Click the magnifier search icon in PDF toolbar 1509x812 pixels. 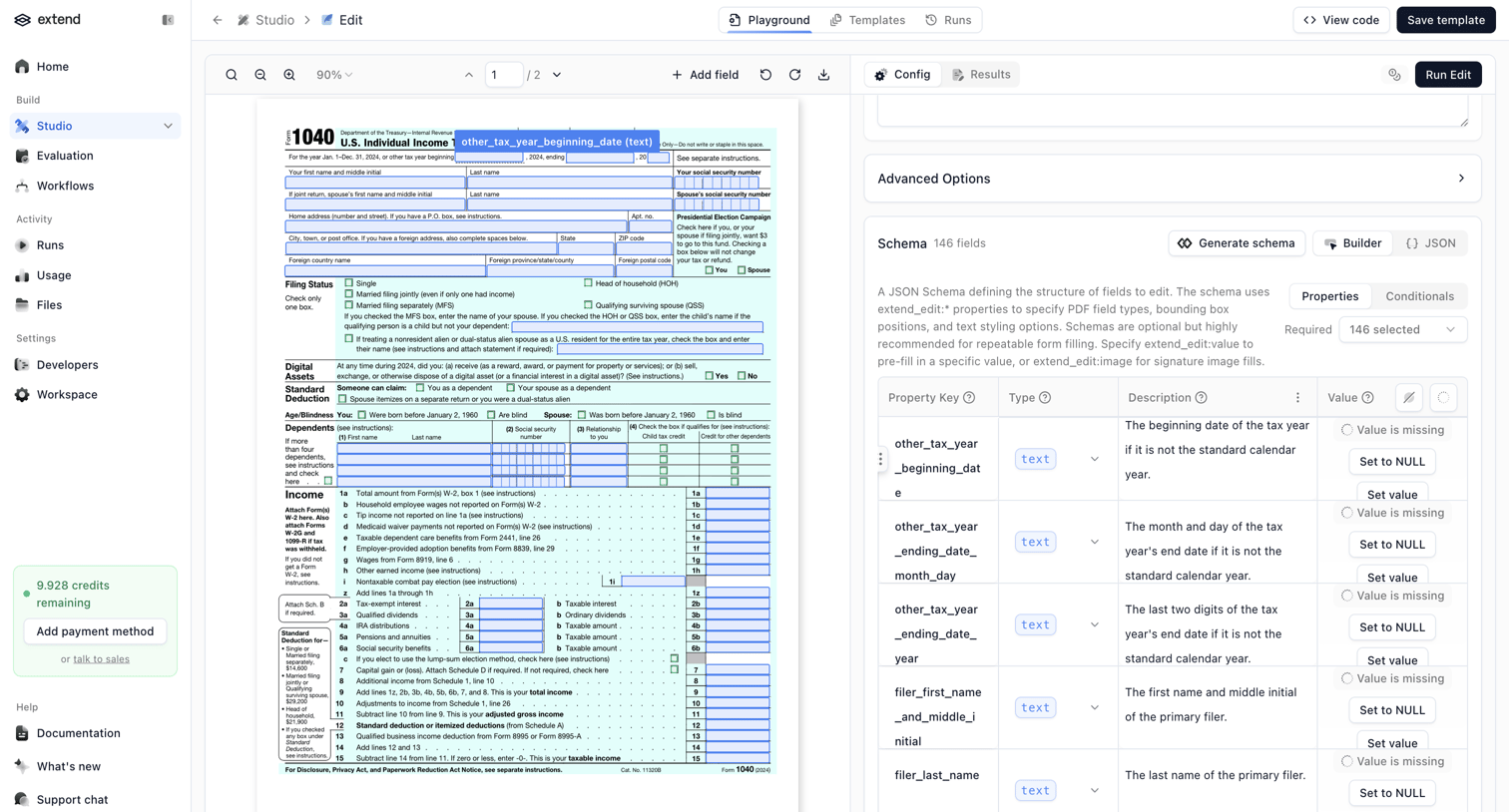(x=232, y=75)
